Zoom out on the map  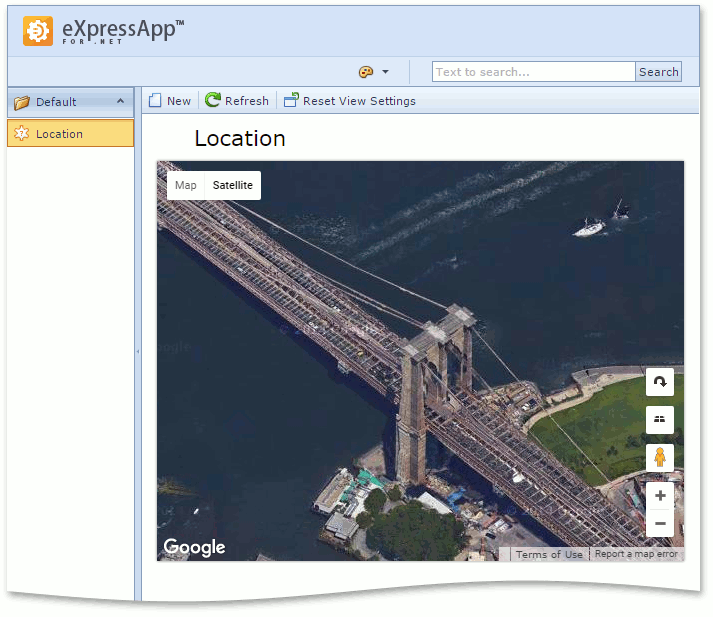tap(660, 523)
